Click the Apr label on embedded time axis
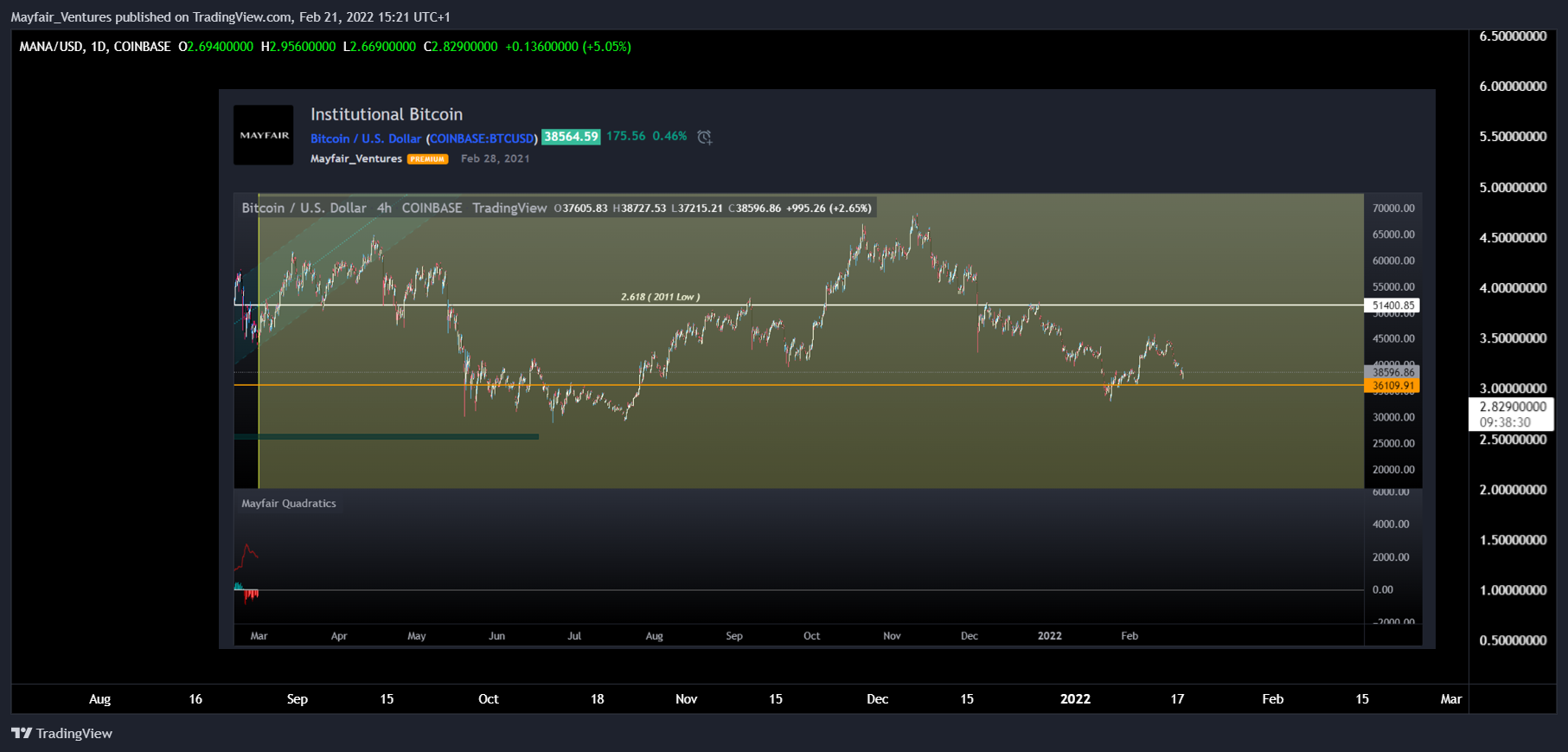Image resolution: width=1568 pixels, height=752 pixels. [339, 636]
